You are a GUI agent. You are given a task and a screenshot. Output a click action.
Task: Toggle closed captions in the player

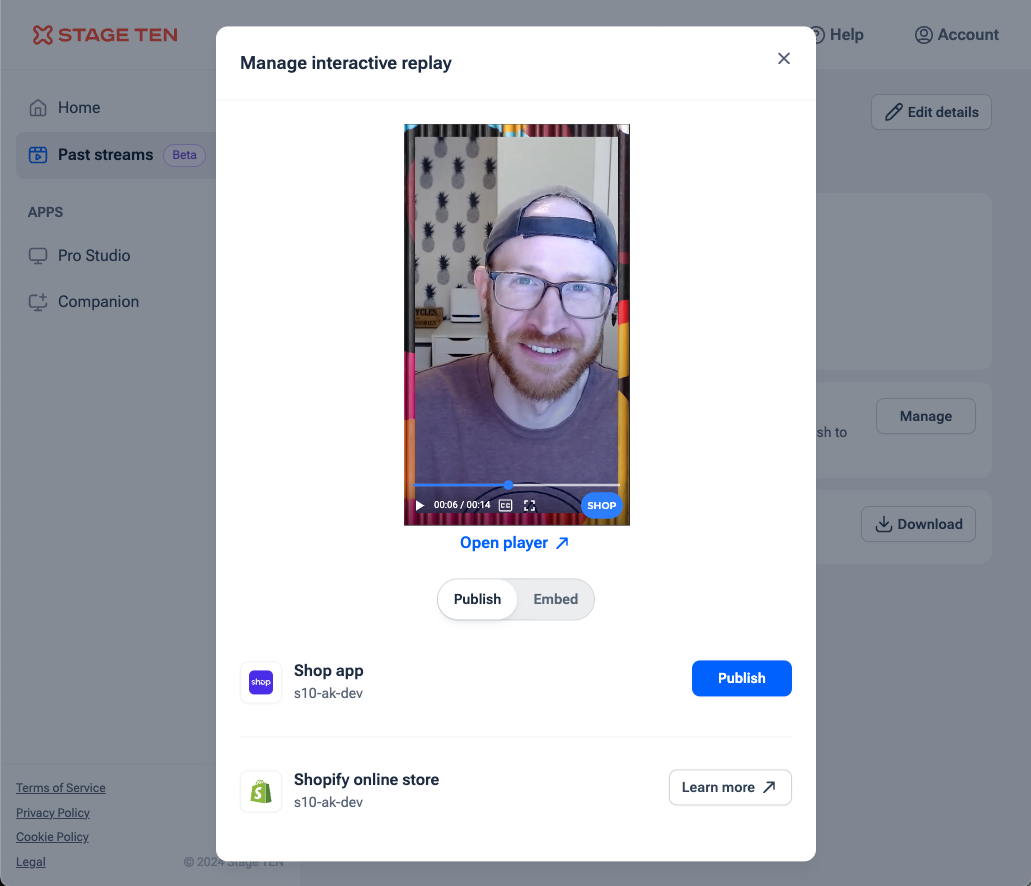(x=505, y=505)
